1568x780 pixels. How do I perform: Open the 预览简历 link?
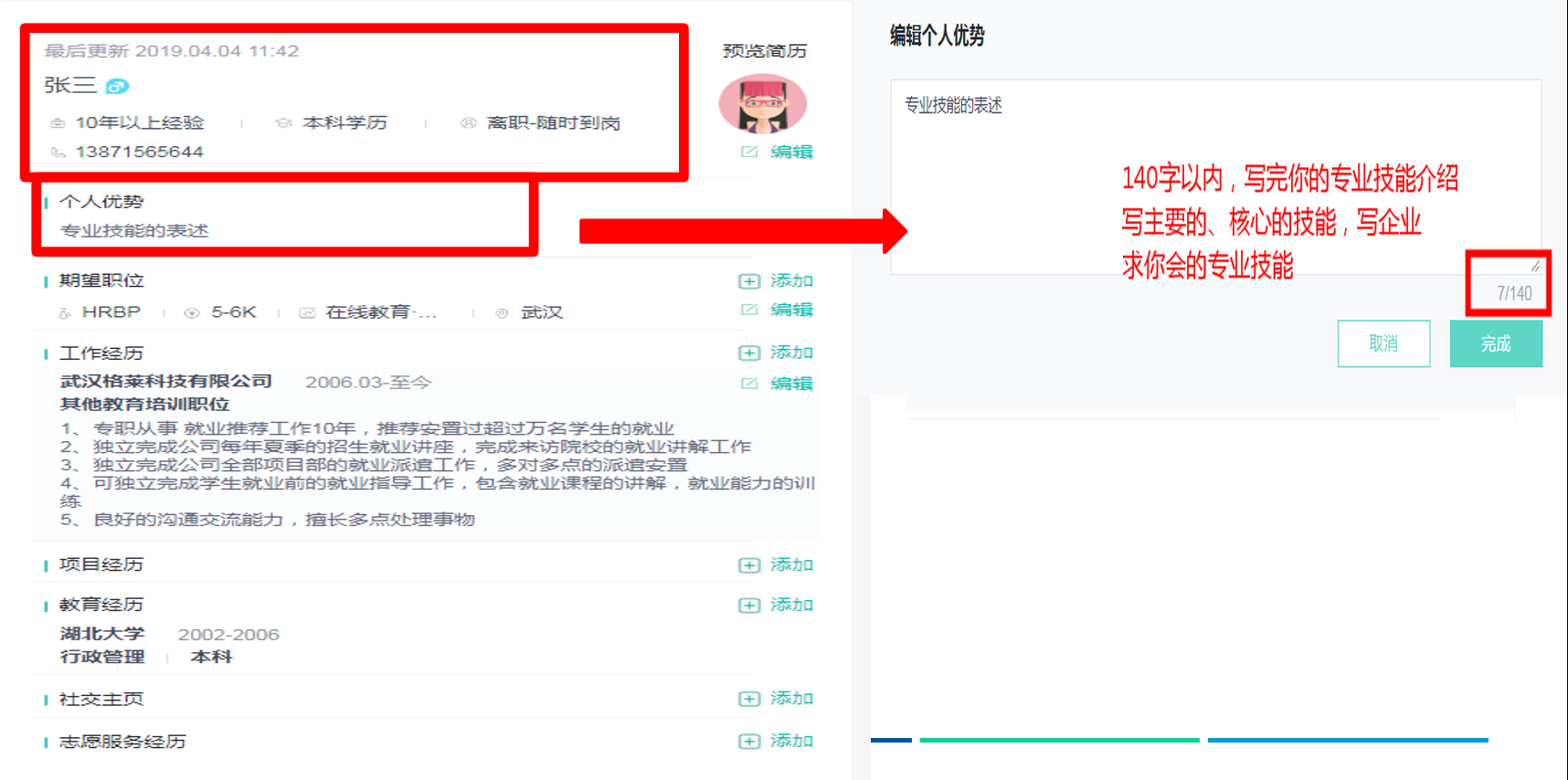[764, 51]
